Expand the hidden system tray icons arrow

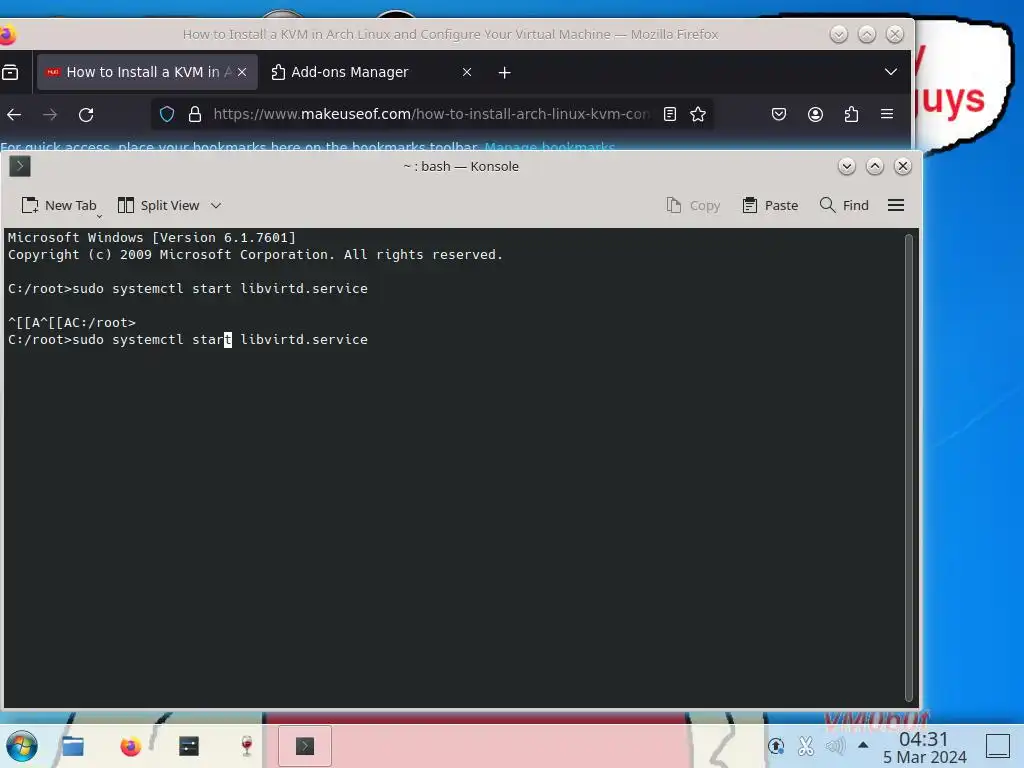point(863,744)
